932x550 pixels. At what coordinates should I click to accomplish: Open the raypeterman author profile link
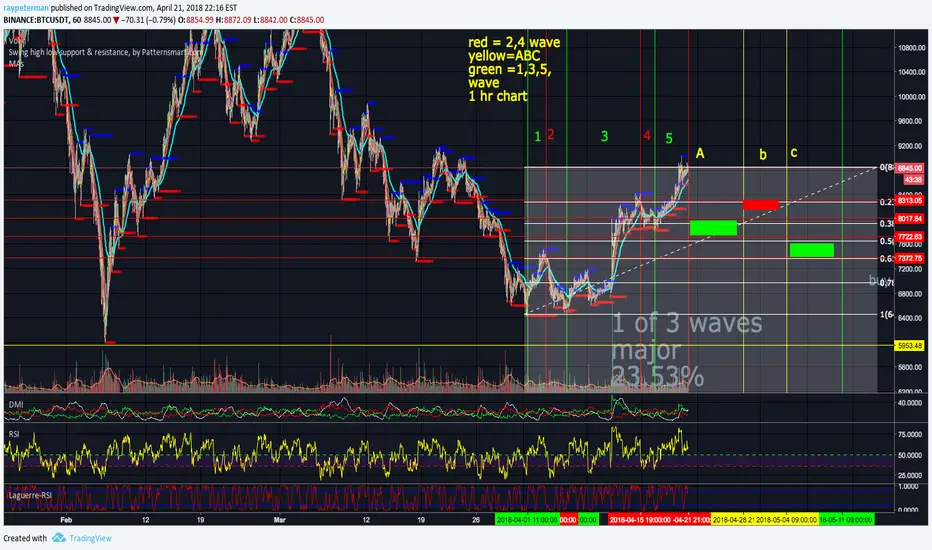tap(26, 8)
